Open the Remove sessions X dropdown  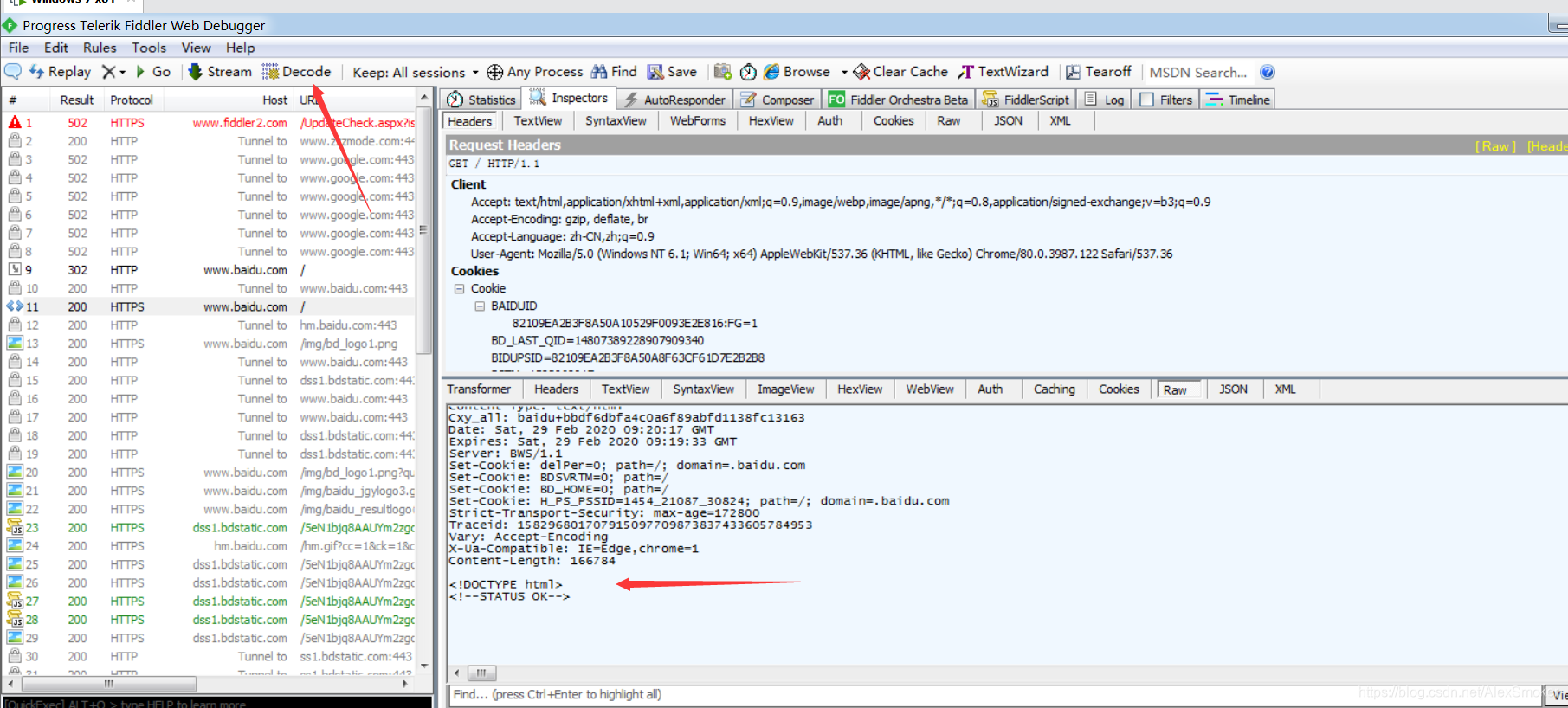tap(113, 72)
